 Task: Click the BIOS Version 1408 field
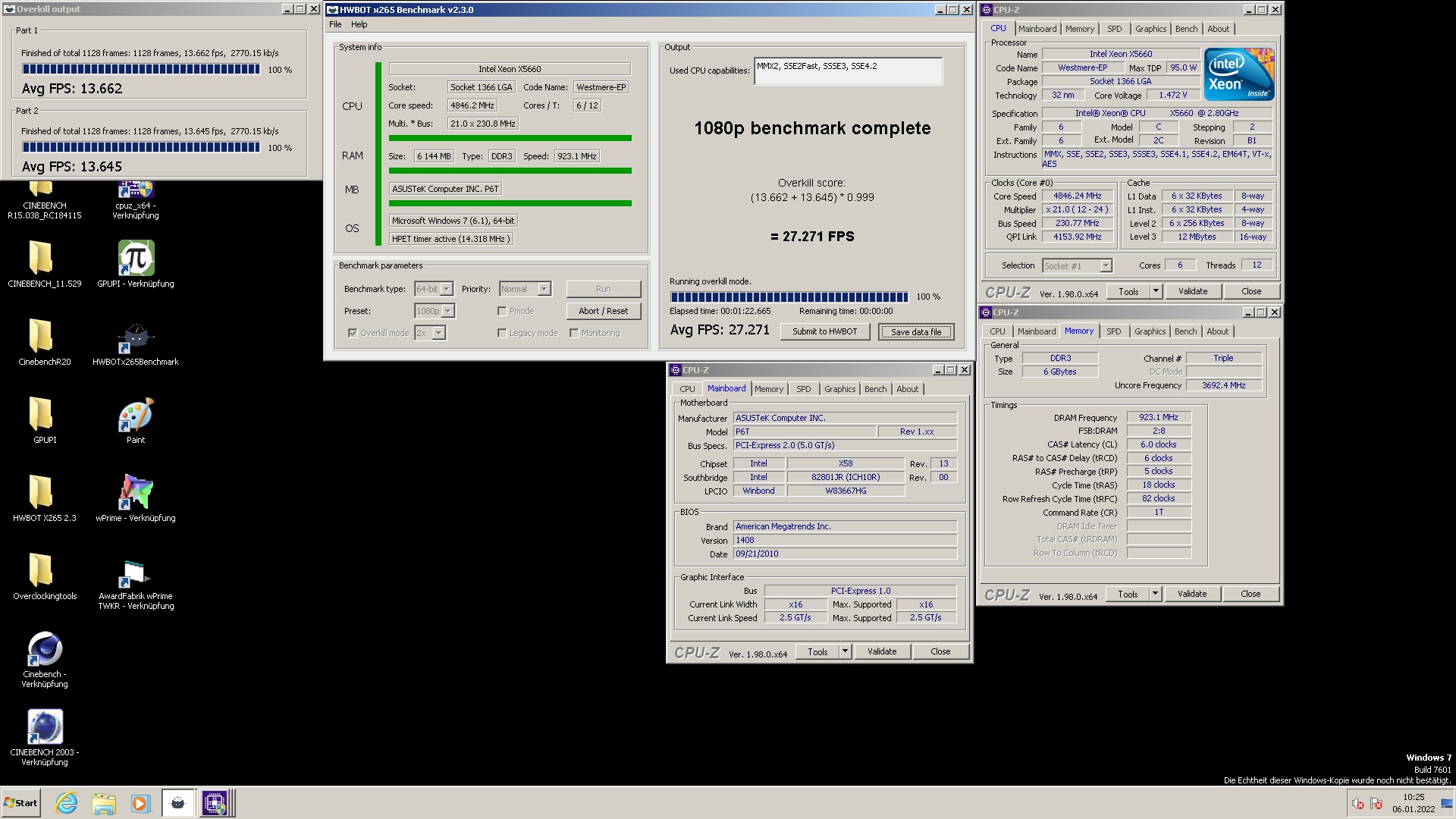coord(845,540)
